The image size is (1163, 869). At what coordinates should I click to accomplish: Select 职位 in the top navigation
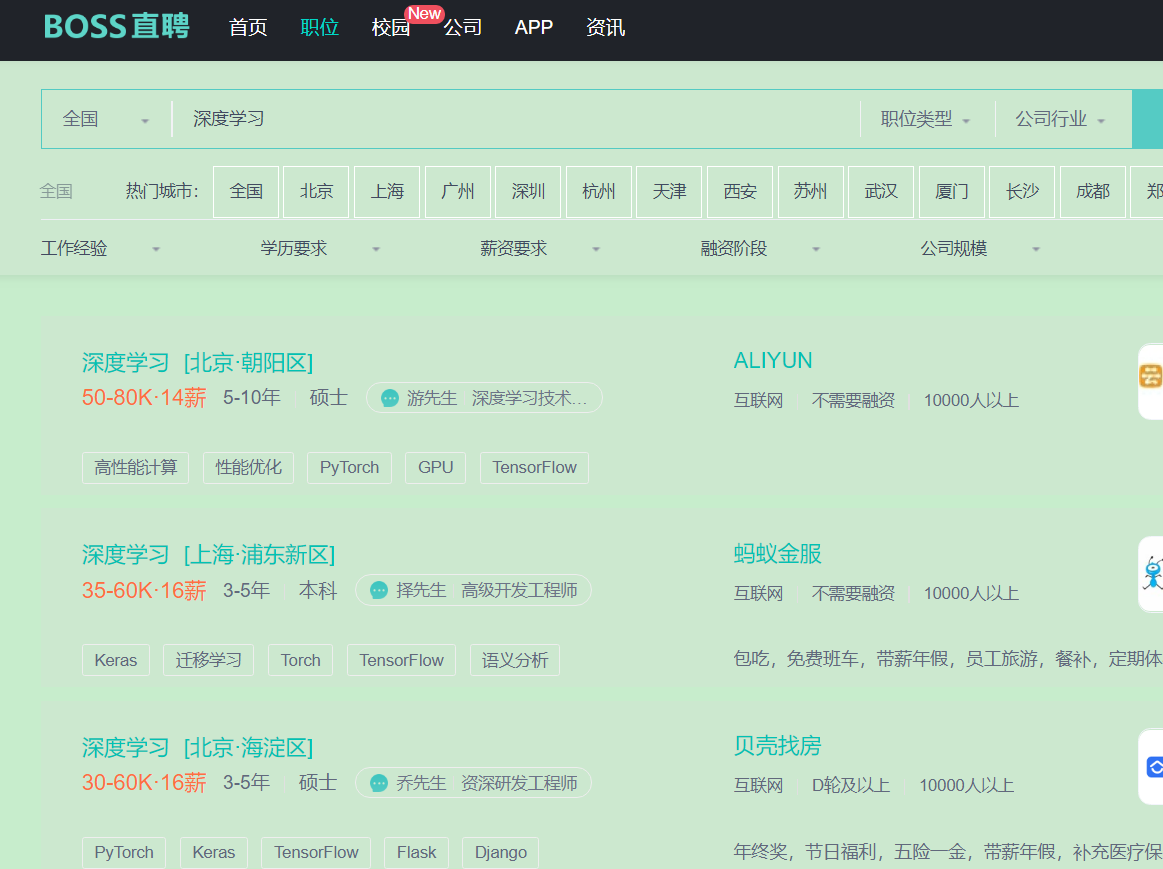pos(320,27)
